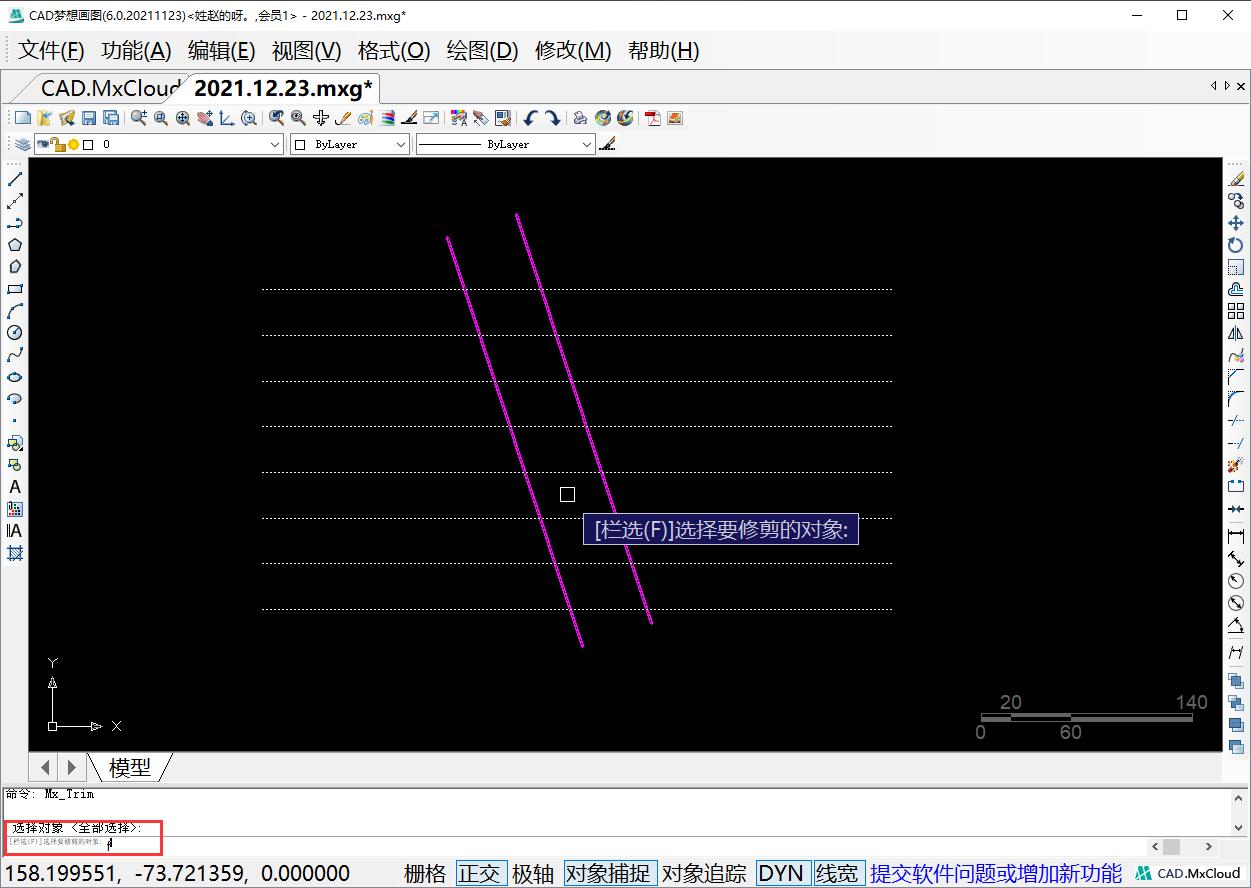
Task: Select the Line drawing tool
Action: tap(13, 179)
